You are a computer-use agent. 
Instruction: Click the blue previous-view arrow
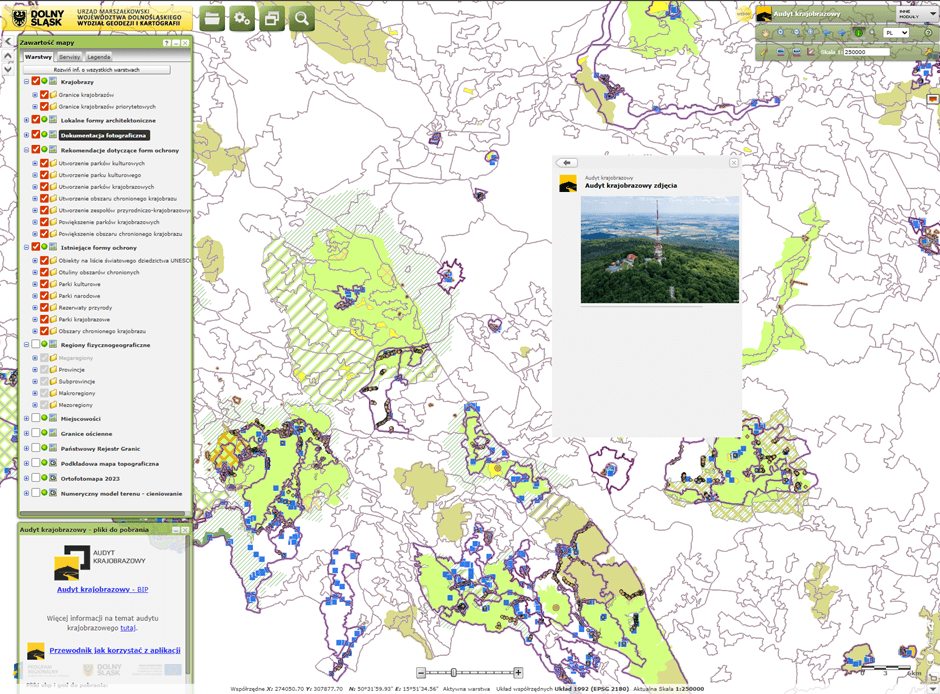(x=827, y=33)
